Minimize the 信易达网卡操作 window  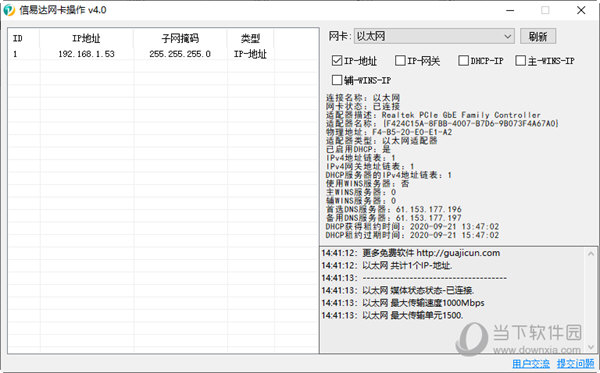point(510,10)
